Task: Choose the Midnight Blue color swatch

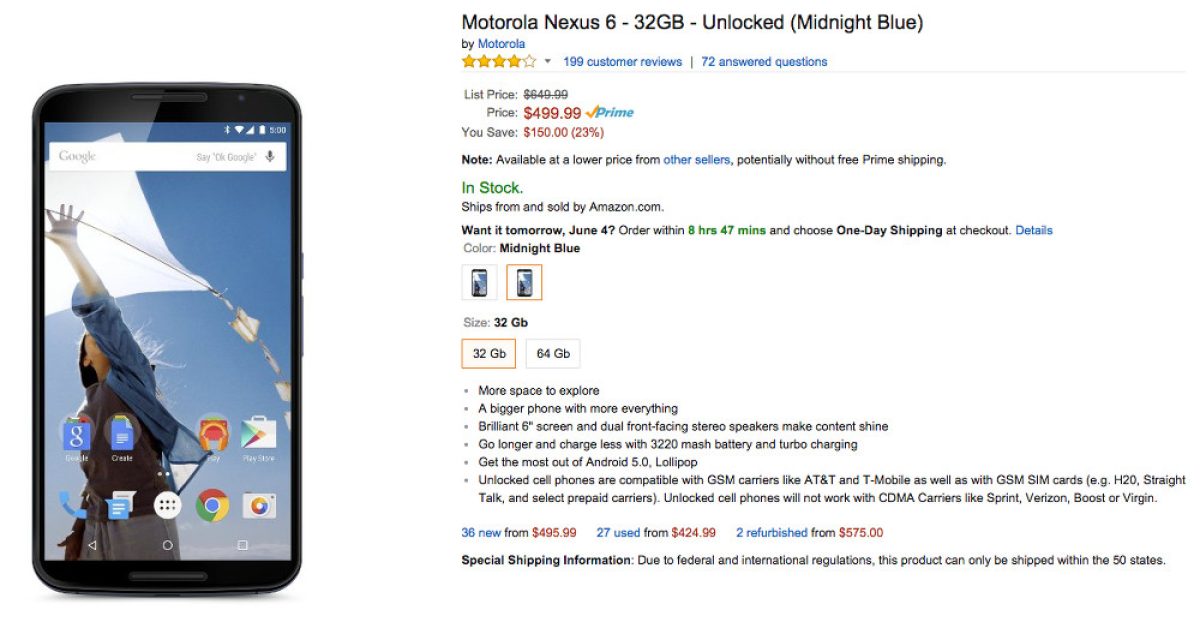Action: tap(524, 283)
